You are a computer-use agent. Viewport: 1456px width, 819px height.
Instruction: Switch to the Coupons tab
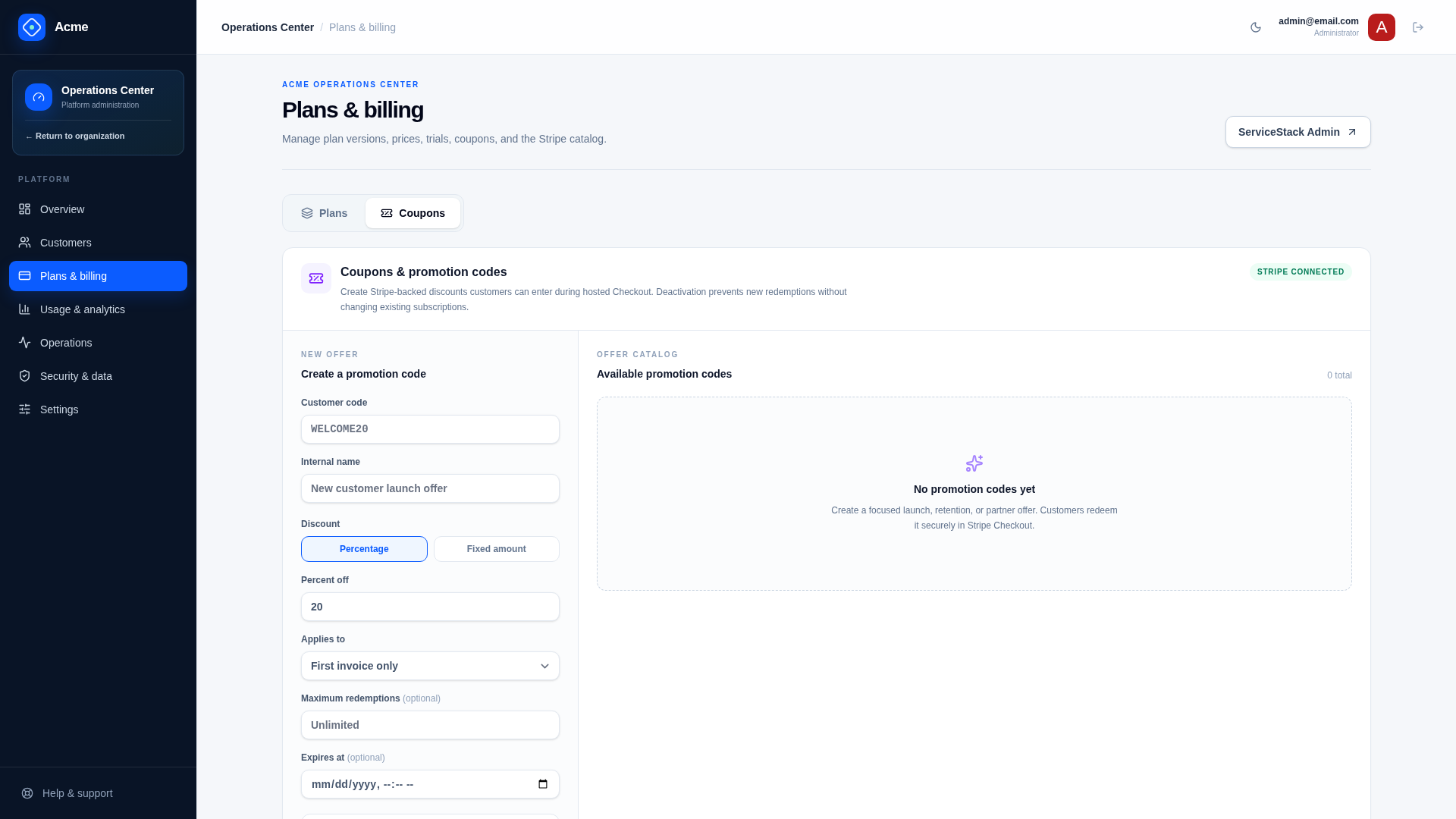tap(413, 213)
